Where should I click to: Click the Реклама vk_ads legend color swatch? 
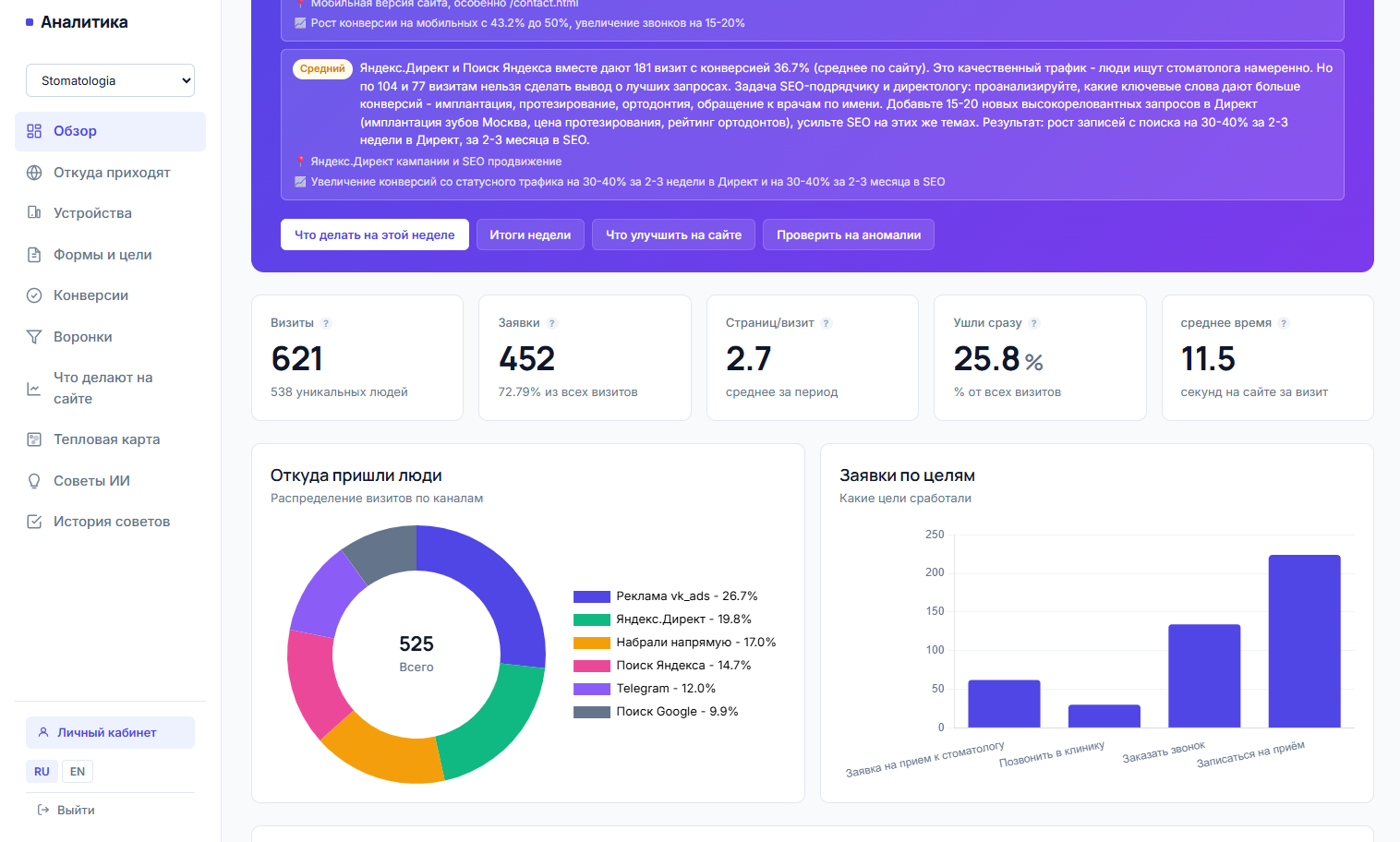tap(592, 596)
